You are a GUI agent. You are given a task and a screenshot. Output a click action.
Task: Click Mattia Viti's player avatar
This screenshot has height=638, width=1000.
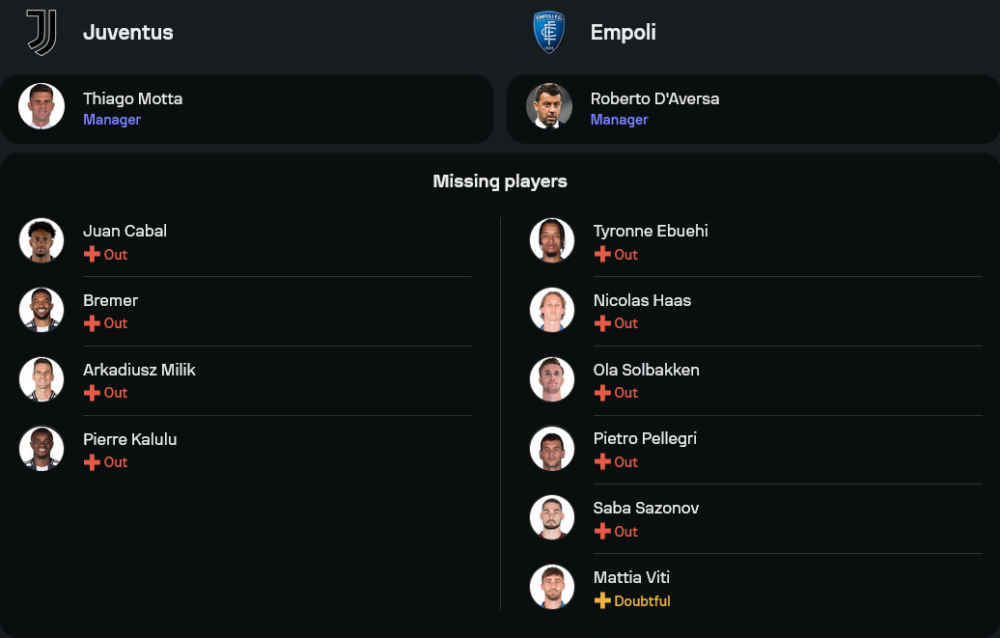552,587
